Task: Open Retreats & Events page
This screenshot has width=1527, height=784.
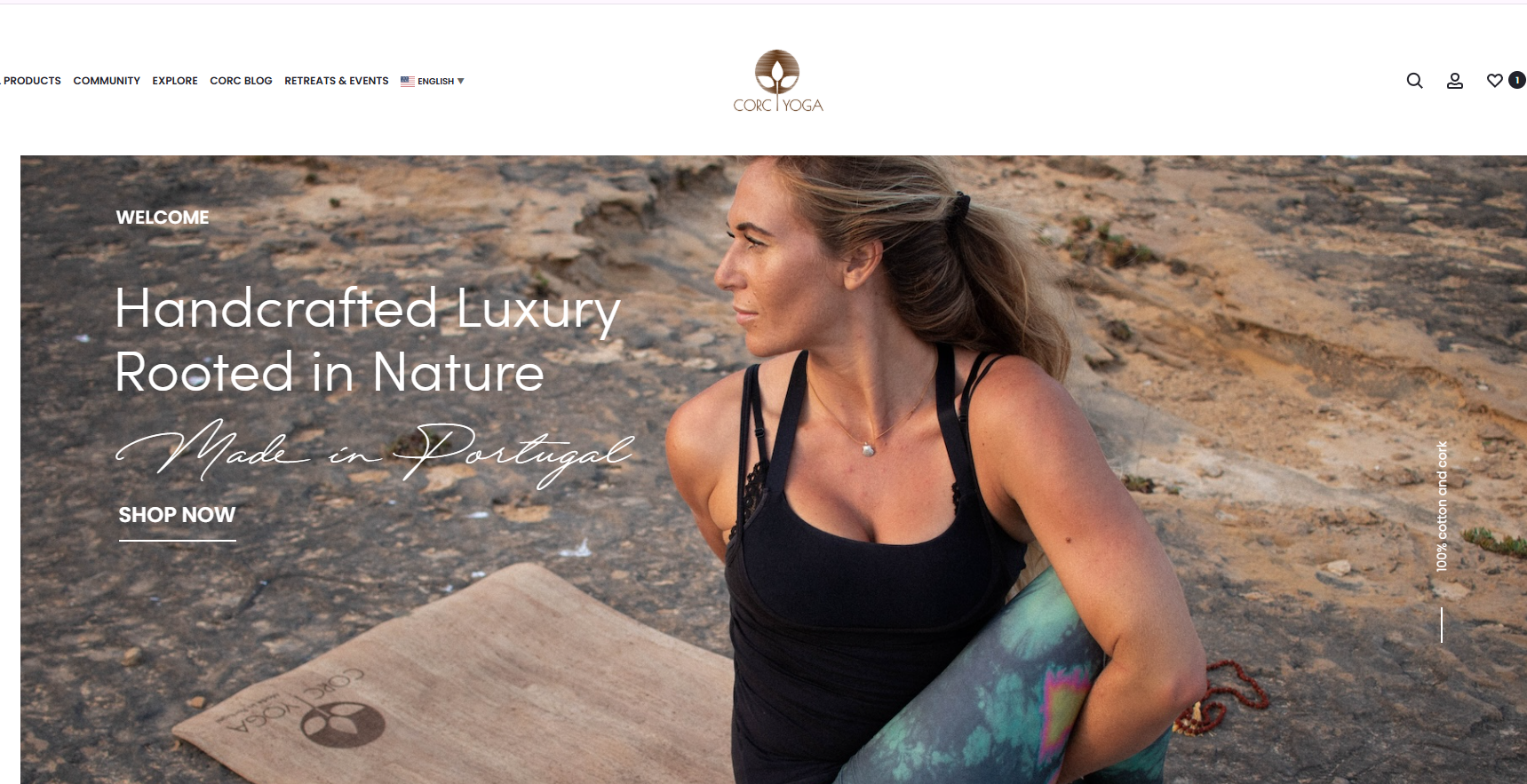Action: [337, 81]
